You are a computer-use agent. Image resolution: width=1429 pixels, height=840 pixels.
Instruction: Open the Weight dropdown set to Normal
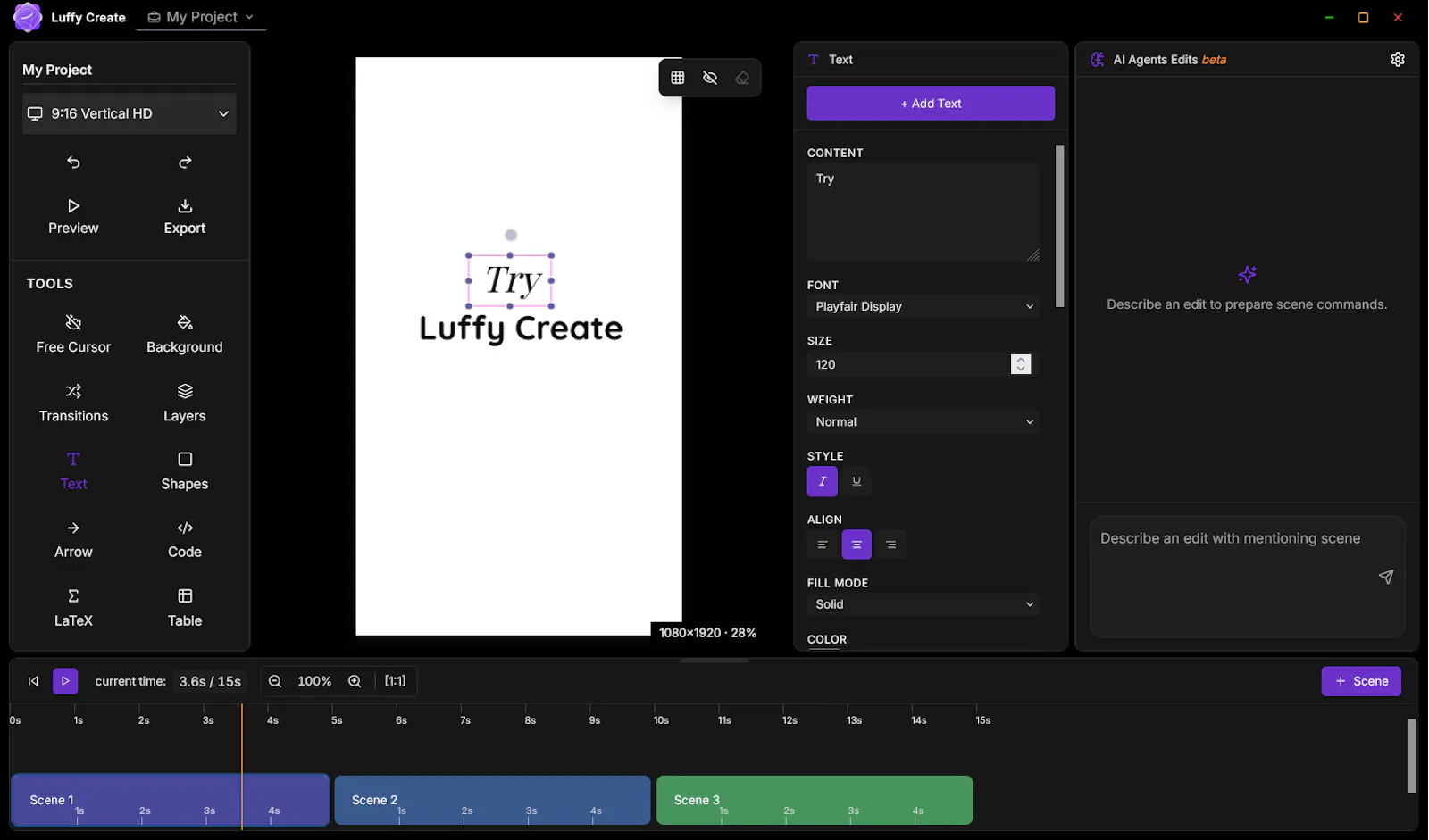[x=924, y=421]
